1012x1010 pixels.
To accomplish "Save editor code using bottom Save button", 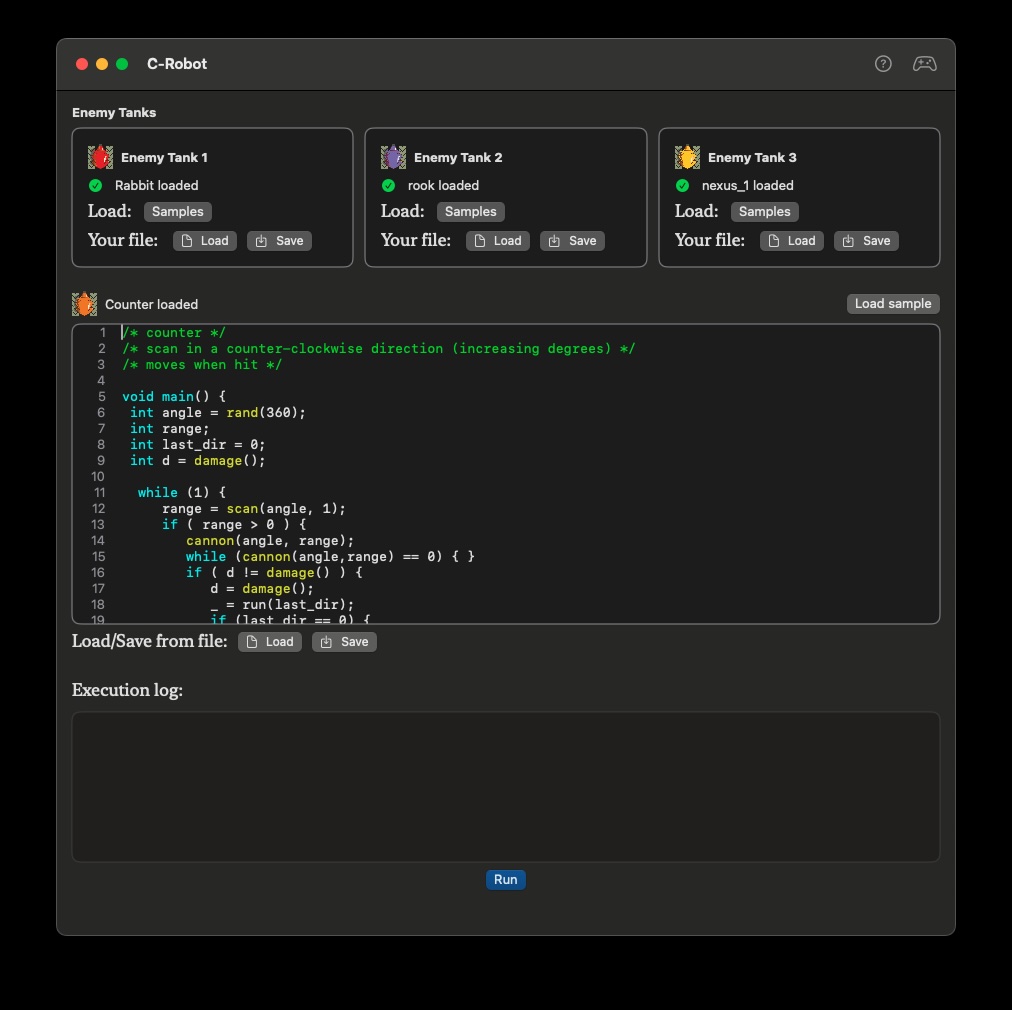I will click(344, 642).
